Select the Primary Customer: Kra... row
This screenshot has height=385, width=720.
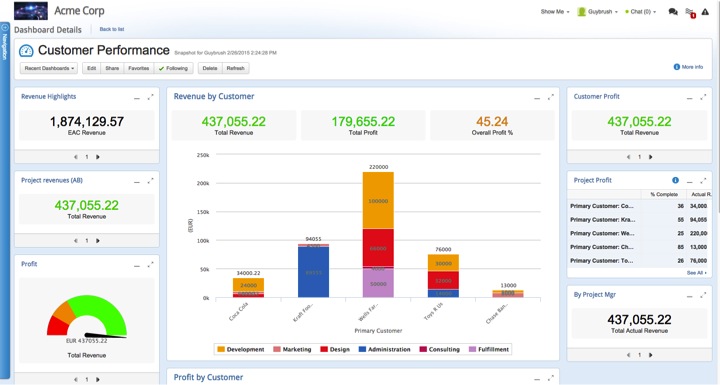click(x=640, y=220)
